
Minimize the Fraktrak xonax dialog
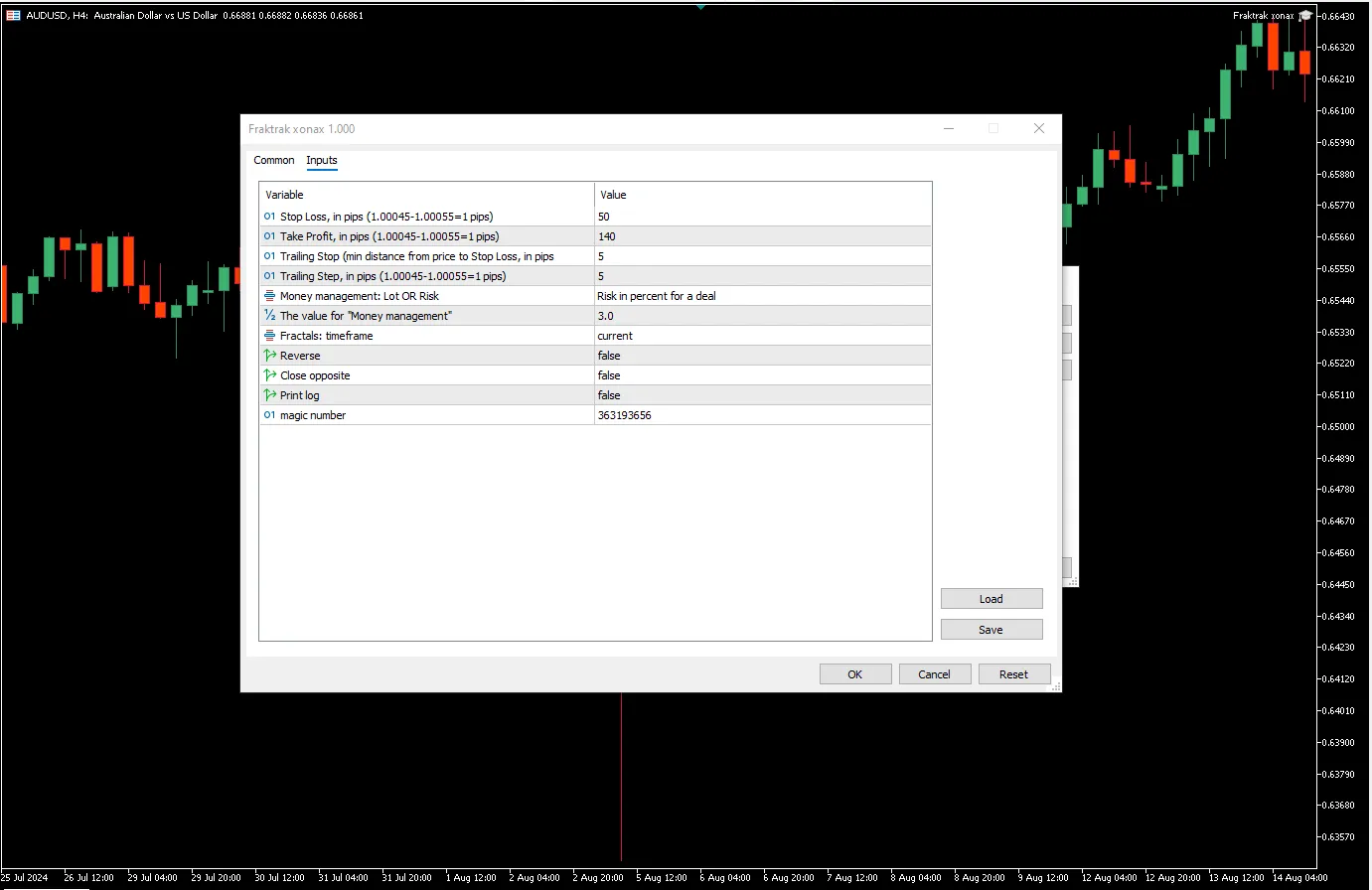coord(949,128)
